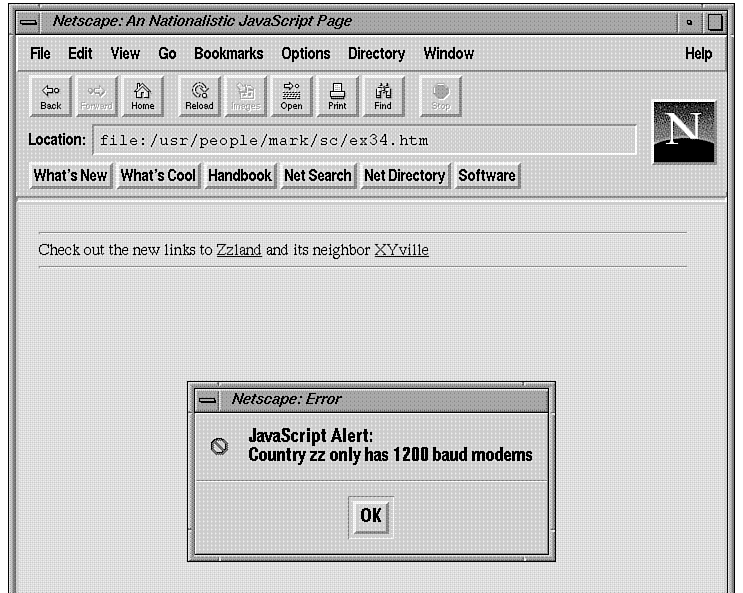Follow the XYville hyperlink
This screenshot has height=593, width=743.
tap(401, 250)
